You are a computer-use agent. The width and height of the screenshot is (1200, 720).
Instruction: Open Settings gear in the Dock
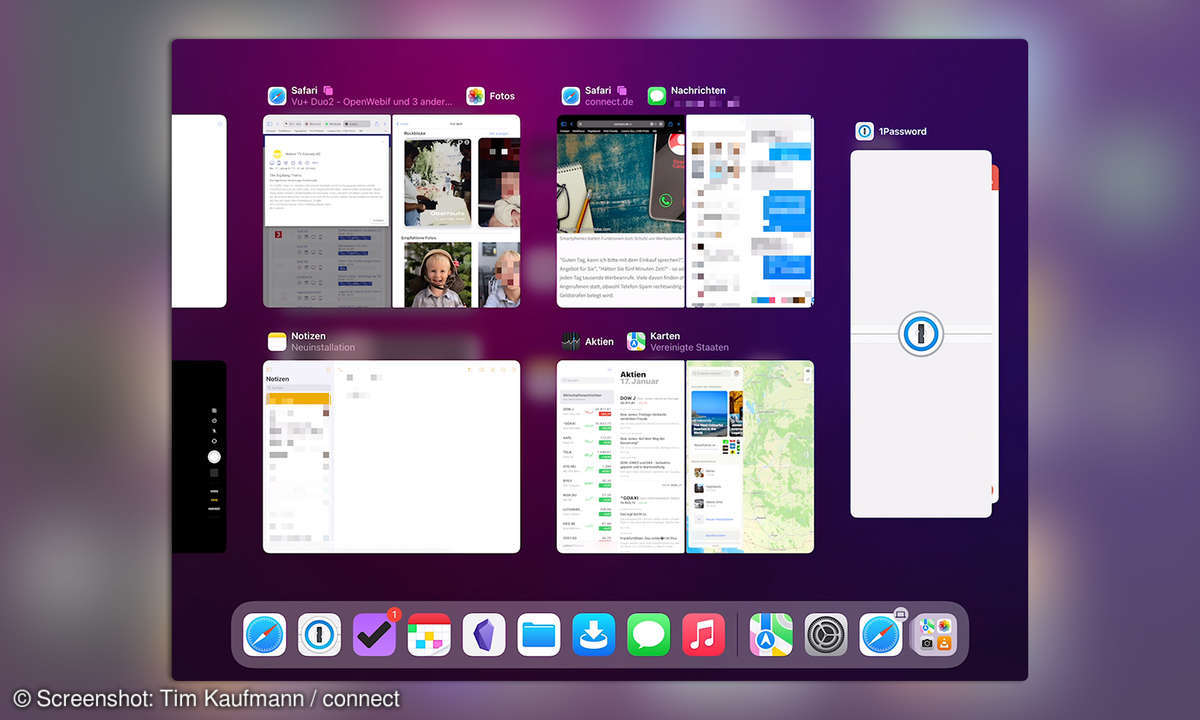coord(826,634)
